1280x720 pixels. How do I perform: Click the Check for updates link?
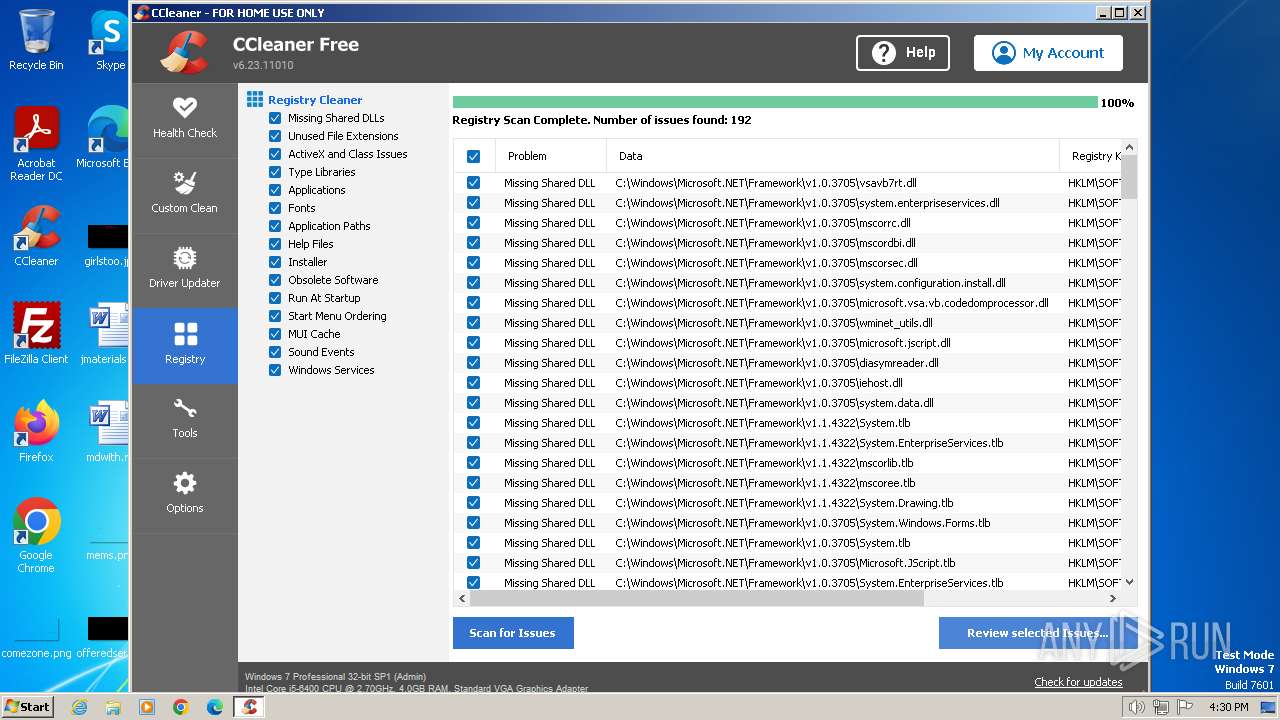click(x=1078, y=682)
